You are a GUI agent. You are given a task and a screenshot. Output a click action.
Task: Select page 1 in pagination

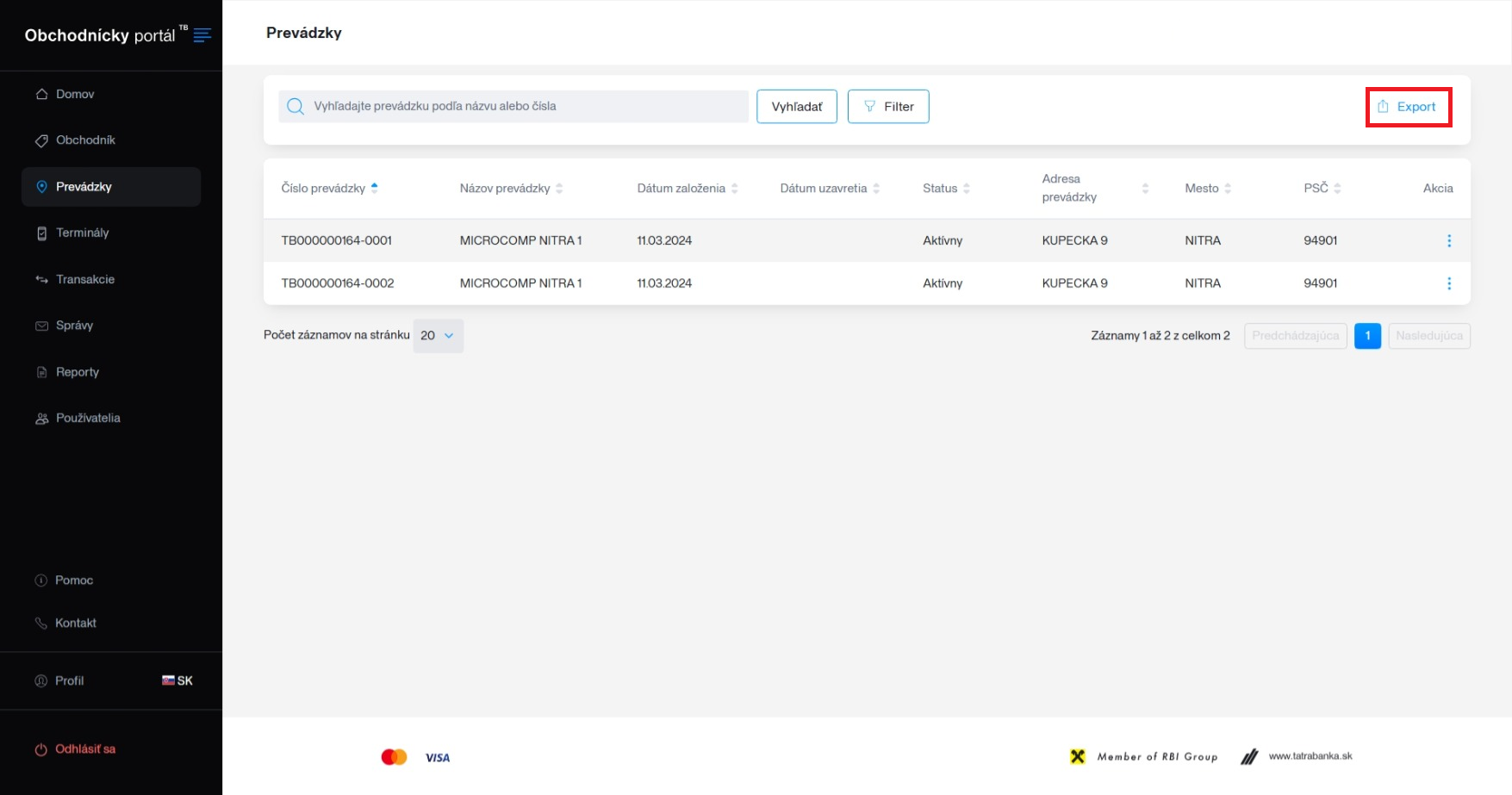tap(1367, 336)
